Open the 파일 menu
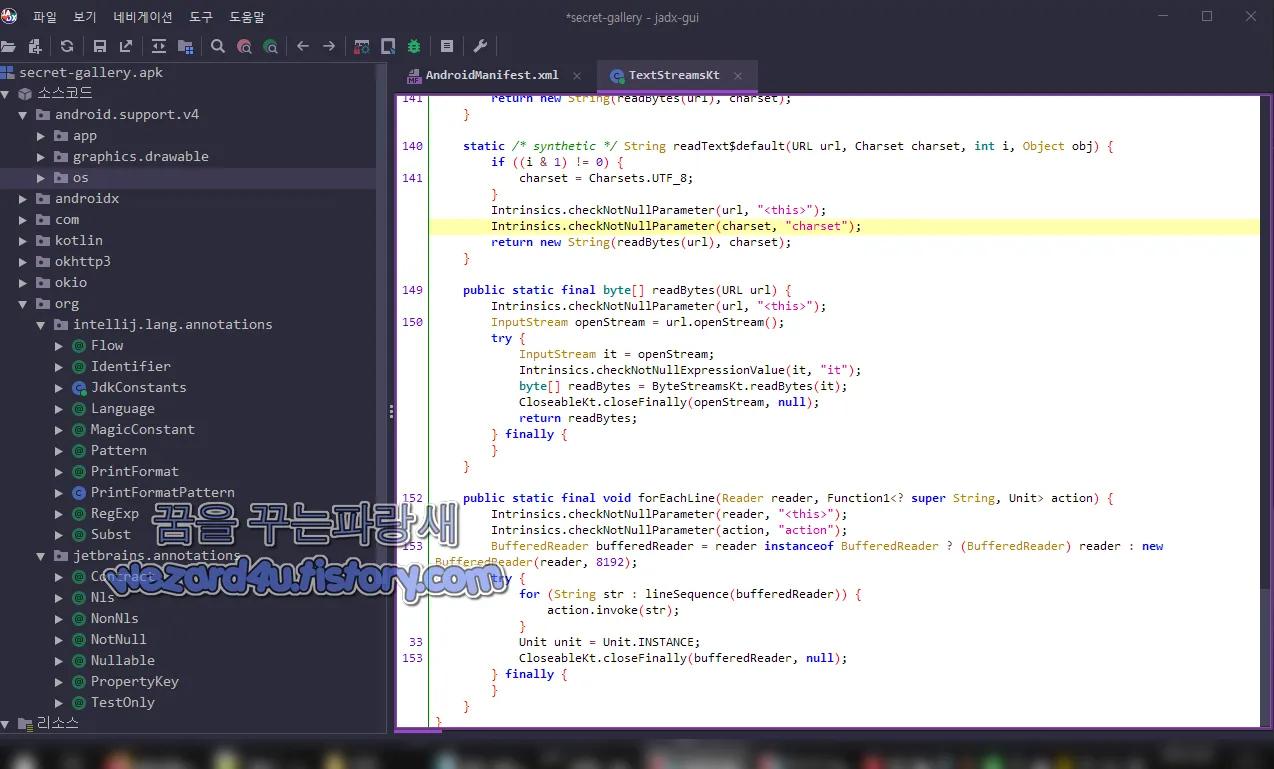Image resolution: width=1274 pixels, height=769 pixels. coord(45,17)
